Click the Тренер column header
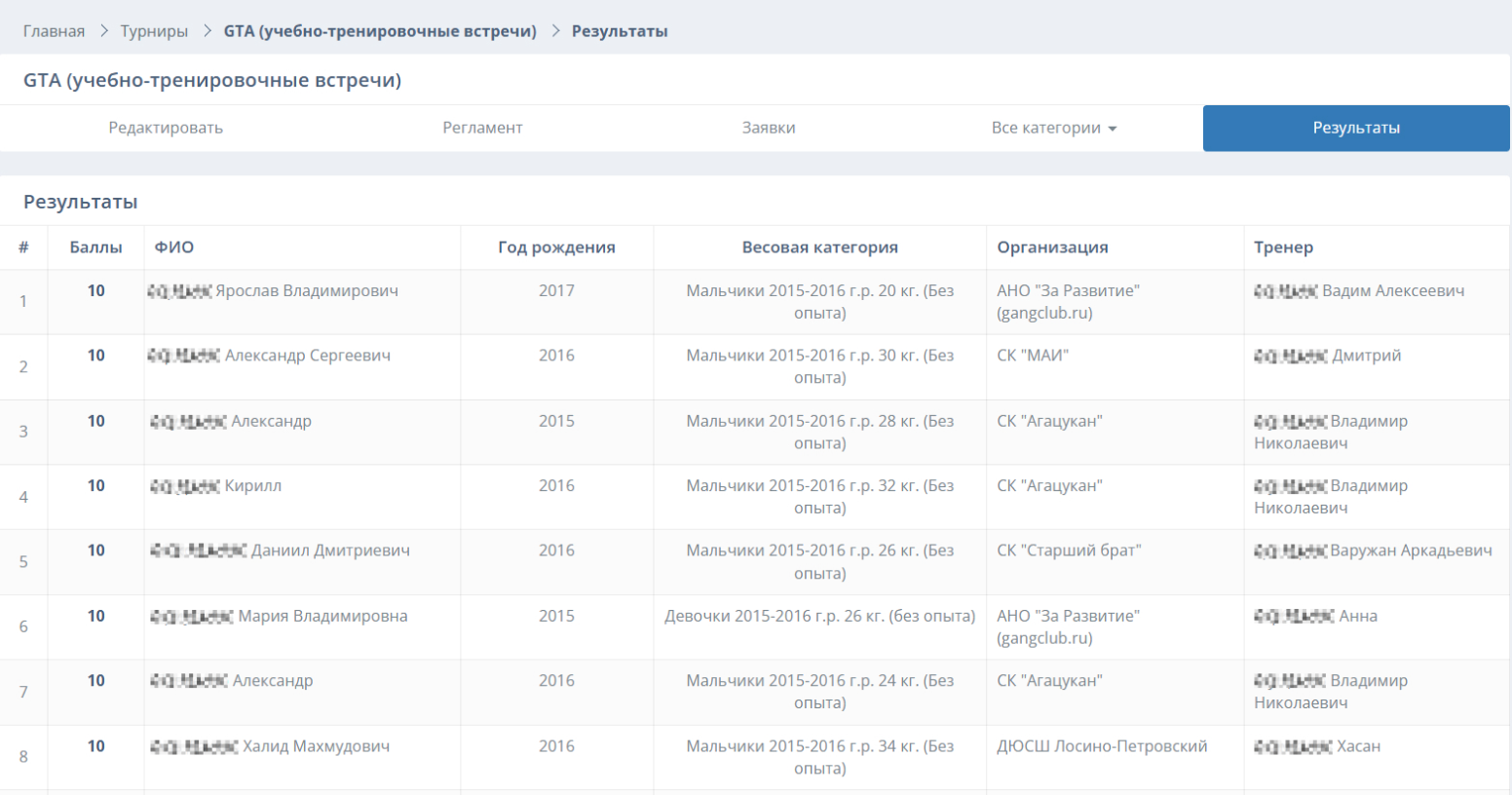The image size is (1512, 795). 1283,247
